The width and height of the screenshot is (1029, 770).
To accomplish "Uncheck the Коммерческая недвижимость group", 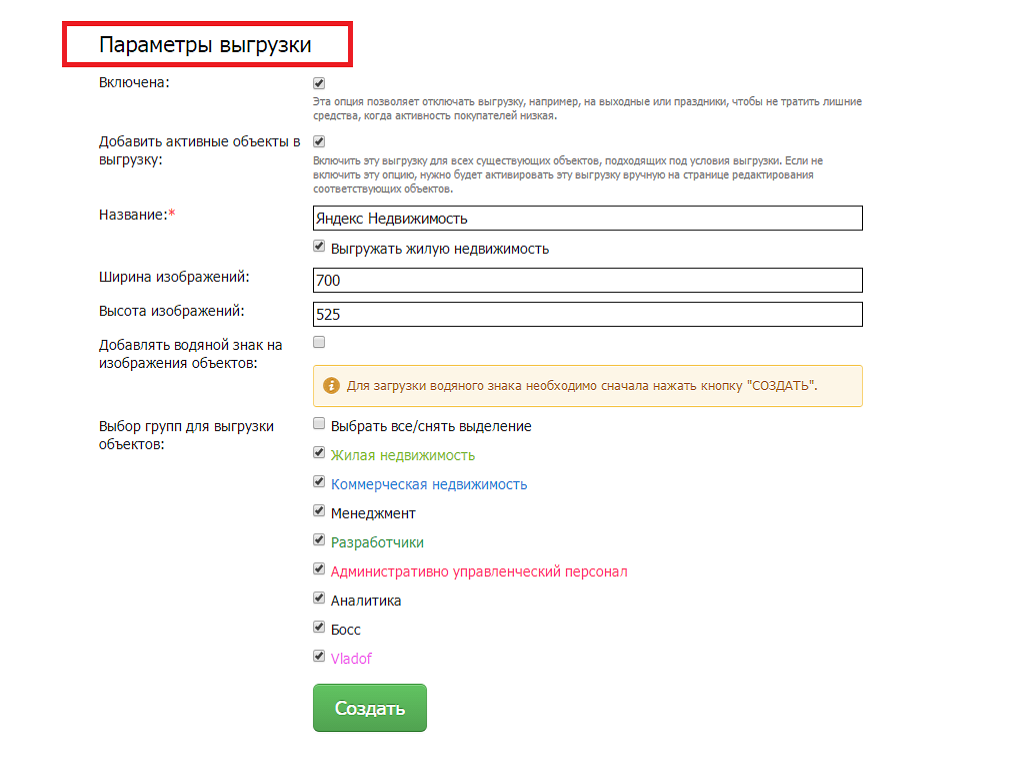I will coord(319,482).
